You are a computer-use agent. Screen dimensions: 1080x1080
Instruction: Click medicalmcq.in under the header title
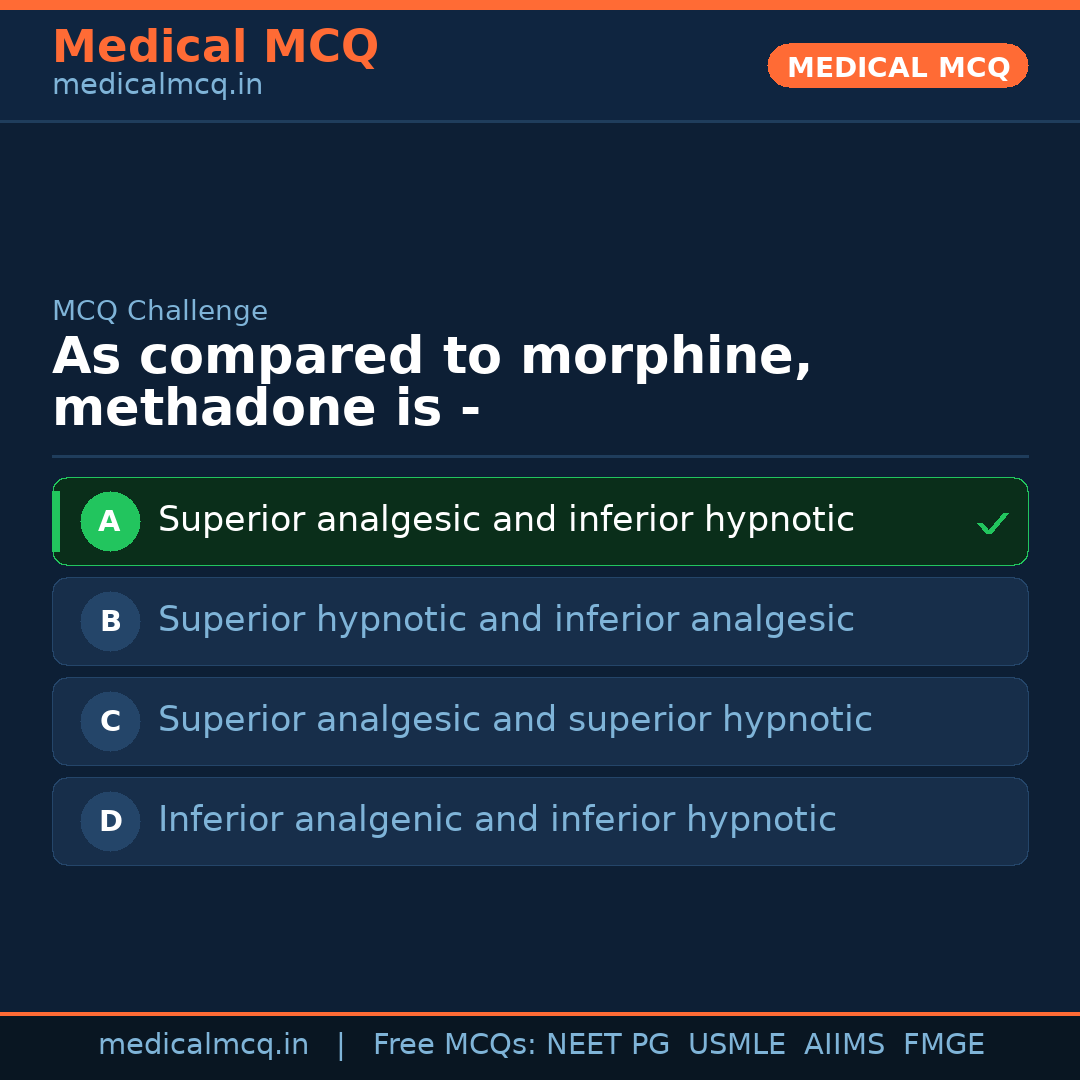pos(157,84)
